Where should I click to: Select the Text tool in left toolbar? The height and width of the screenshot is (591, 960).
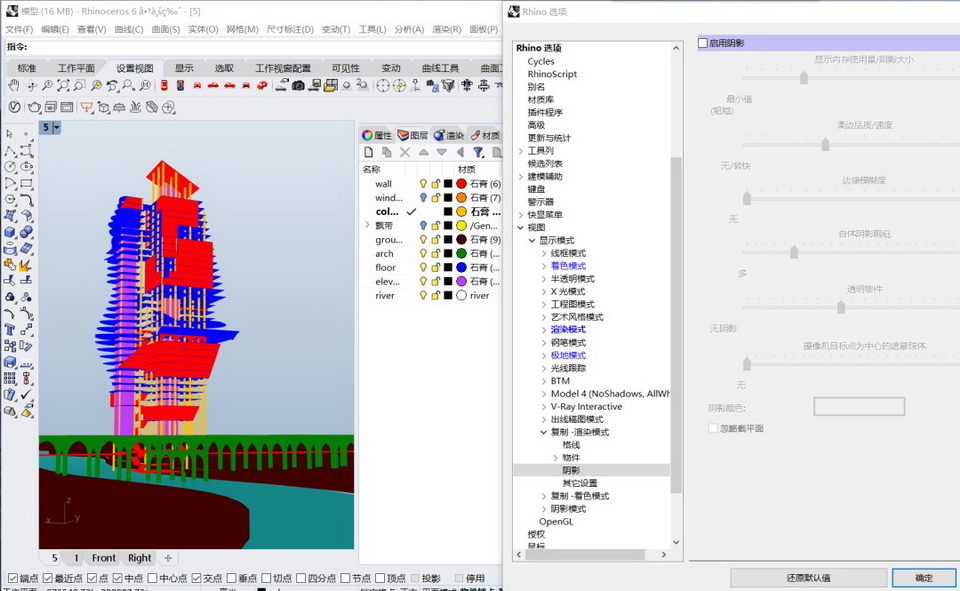tap(10, 329)
